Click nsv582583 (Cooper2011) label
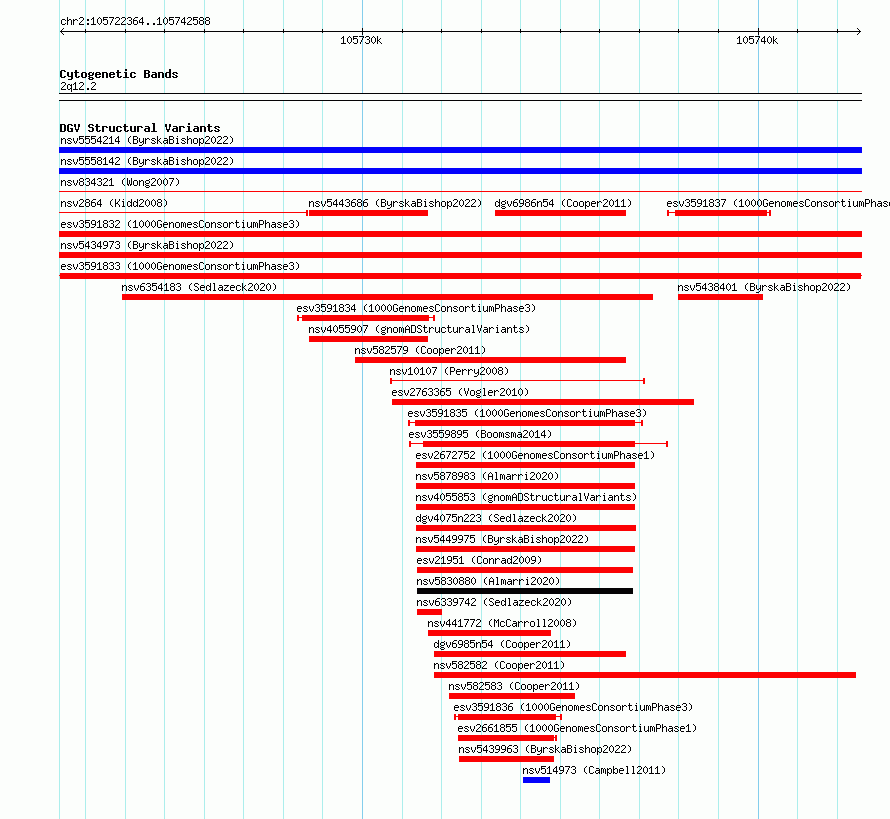The image size is (890, 819). pos(514,686)
